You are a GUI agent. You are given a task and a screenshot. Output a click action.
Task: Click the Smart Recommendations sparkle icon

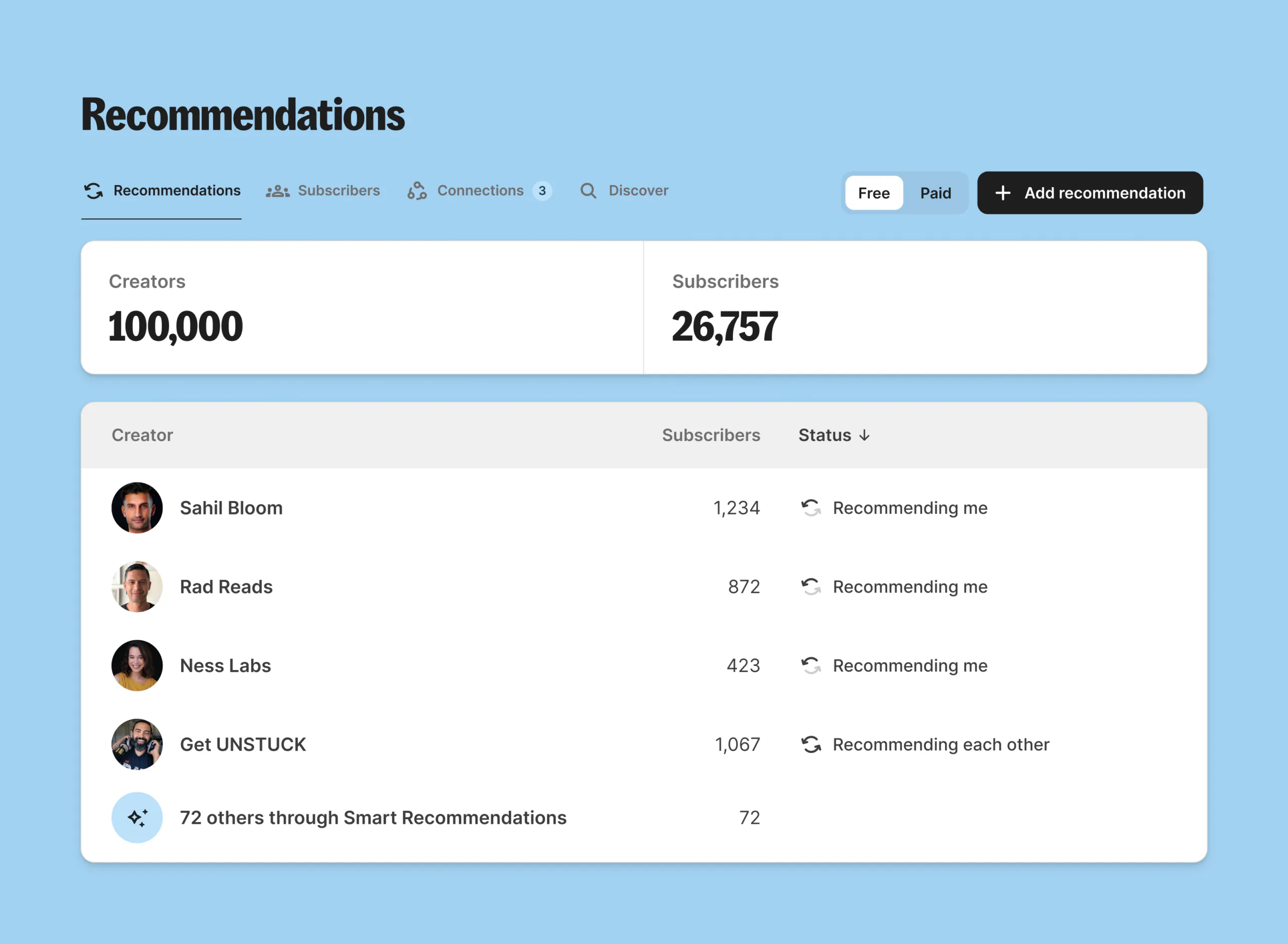(137, 817)
